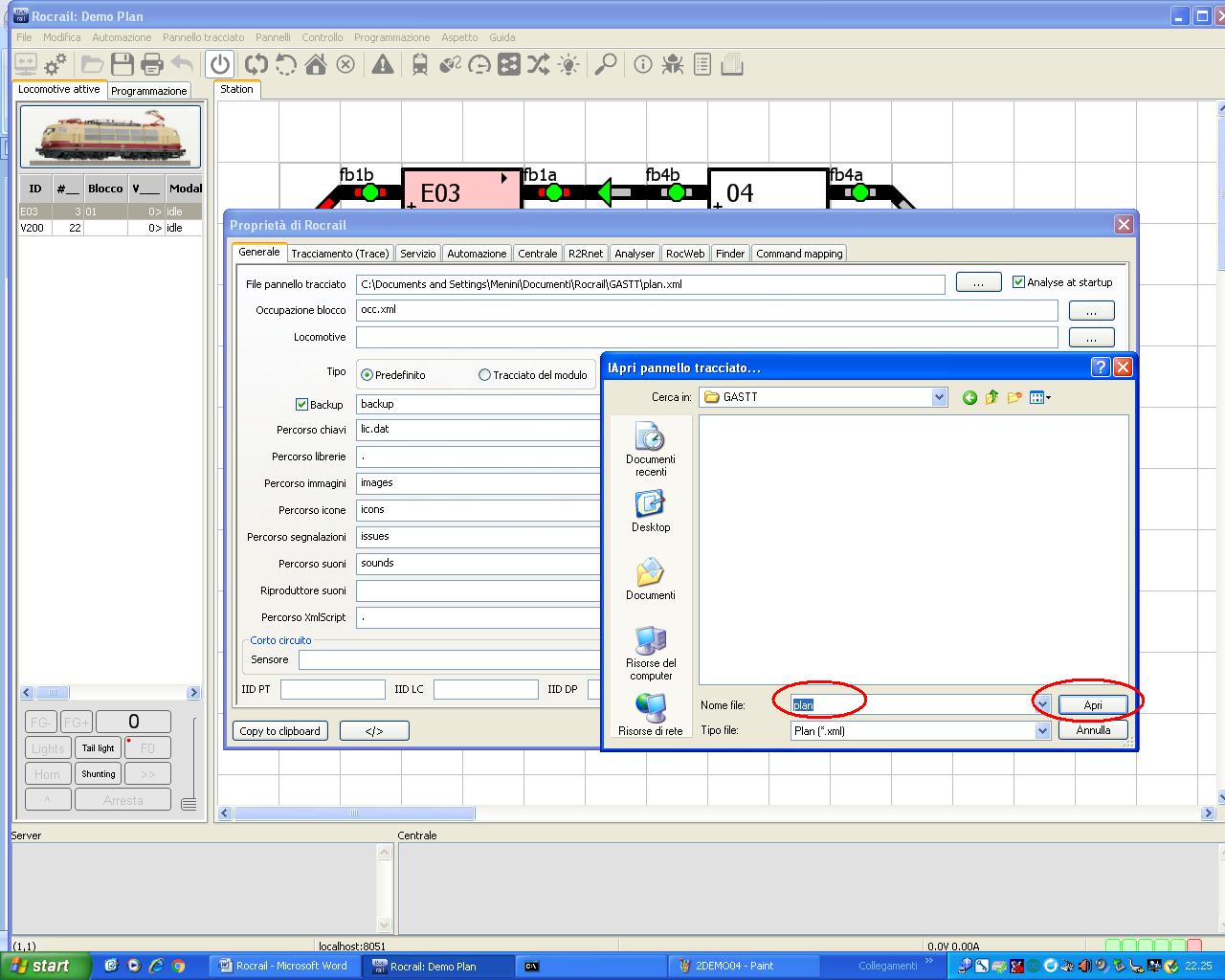Open the locomotive train toolbar icon

click(420, 64)
